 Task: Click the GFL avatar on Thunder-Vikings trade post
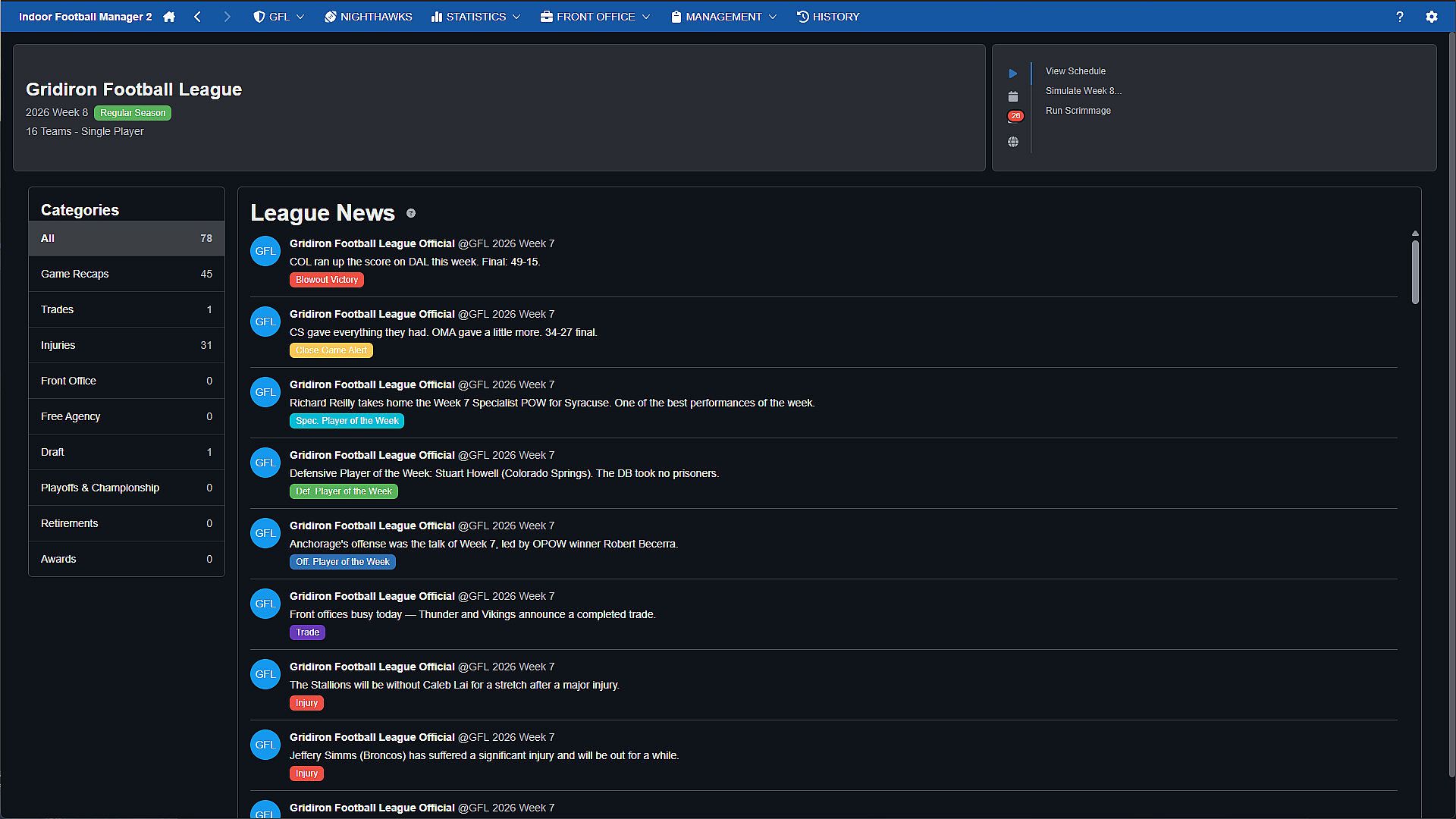[x=265, y=604]
